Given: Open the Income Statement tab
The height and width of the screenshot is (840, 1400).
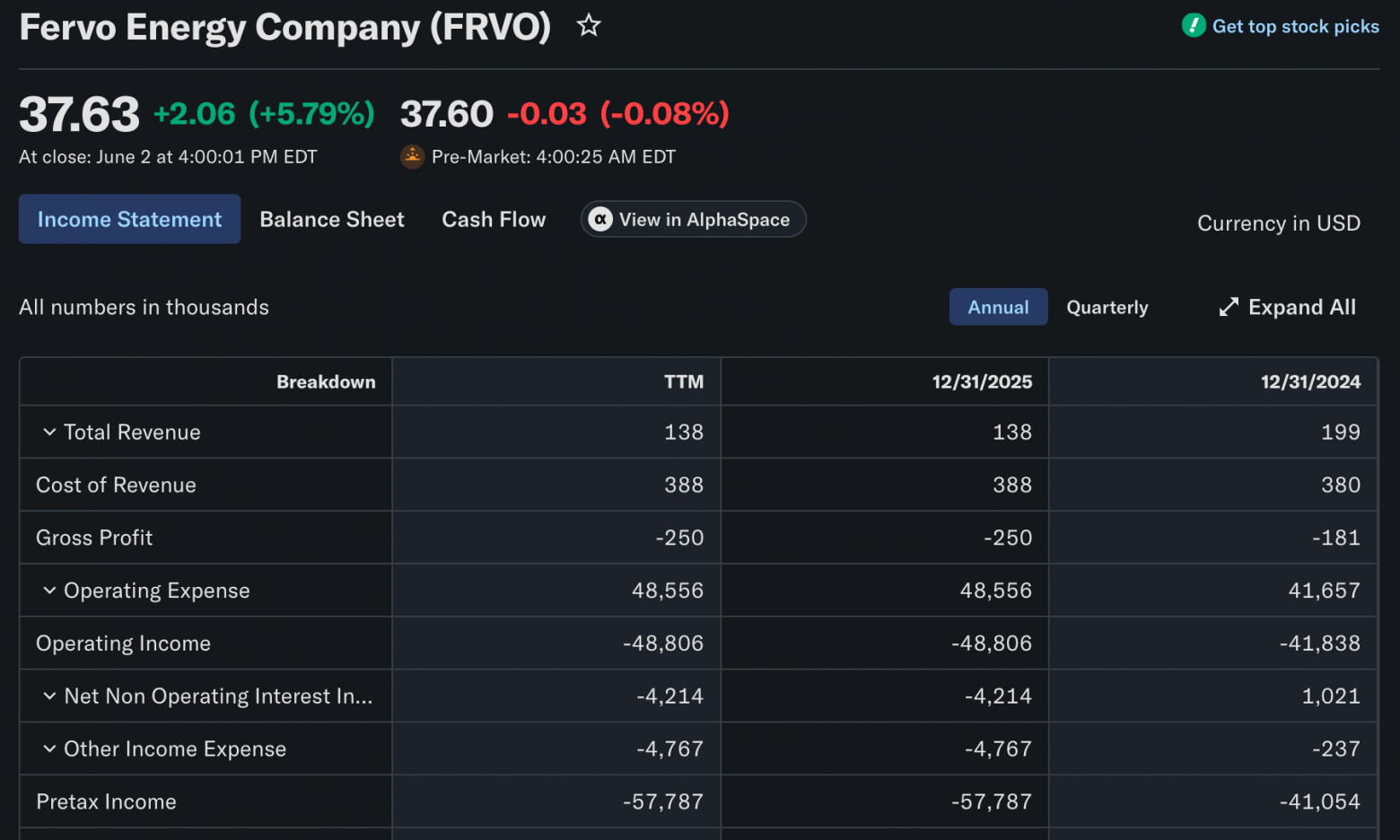Looking at the screenshot, I should point(129,219).
